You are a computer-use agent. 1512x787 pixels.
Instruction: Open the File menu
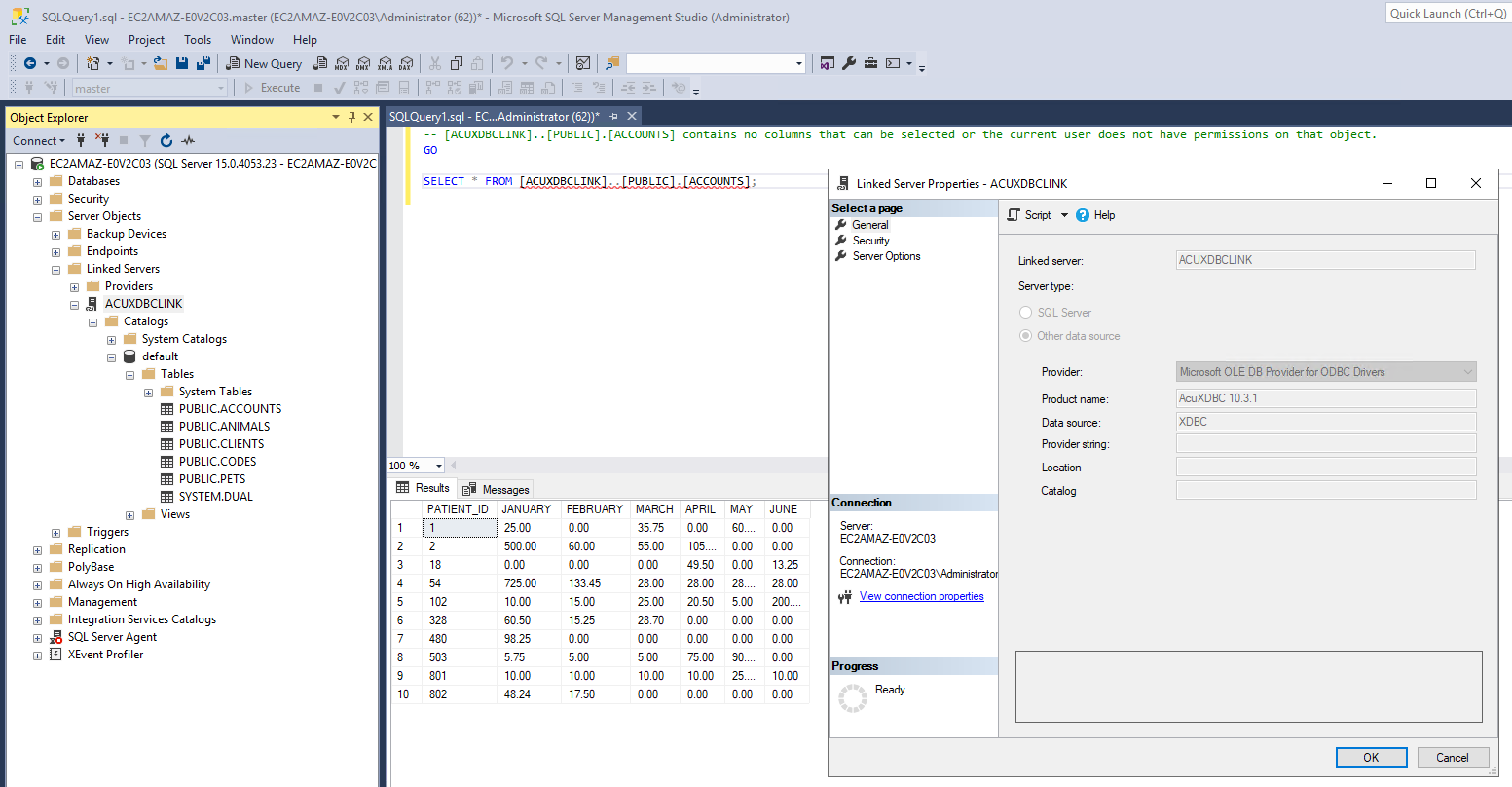pos(18,40)
